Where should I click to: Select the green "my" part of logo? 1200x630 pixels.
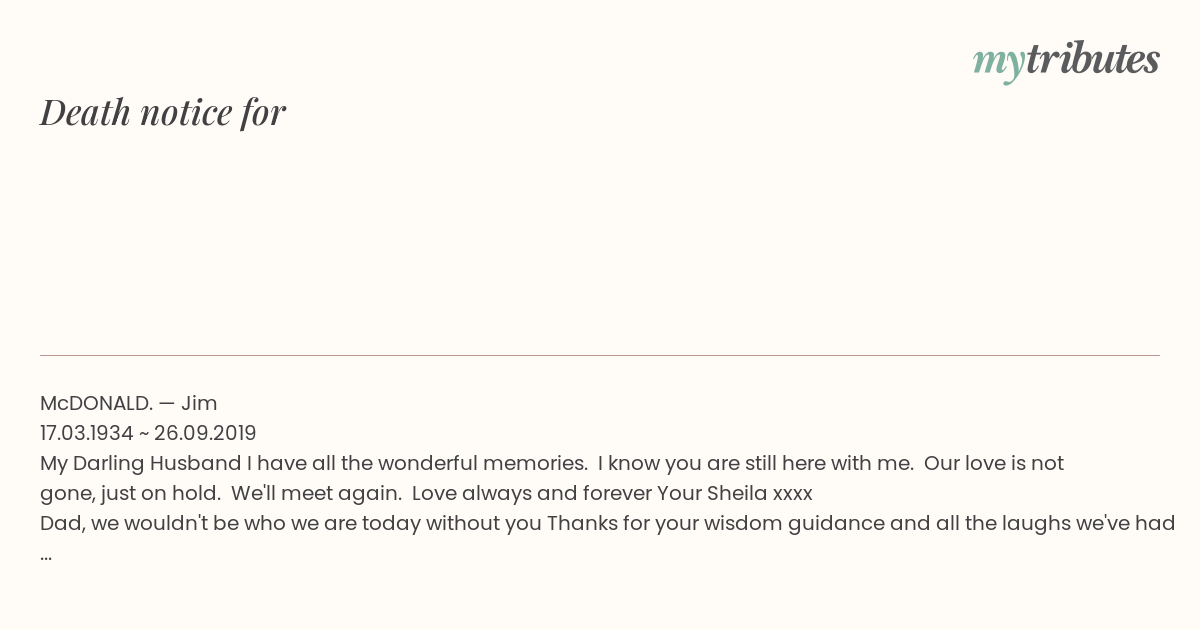(x=999, y=64)
